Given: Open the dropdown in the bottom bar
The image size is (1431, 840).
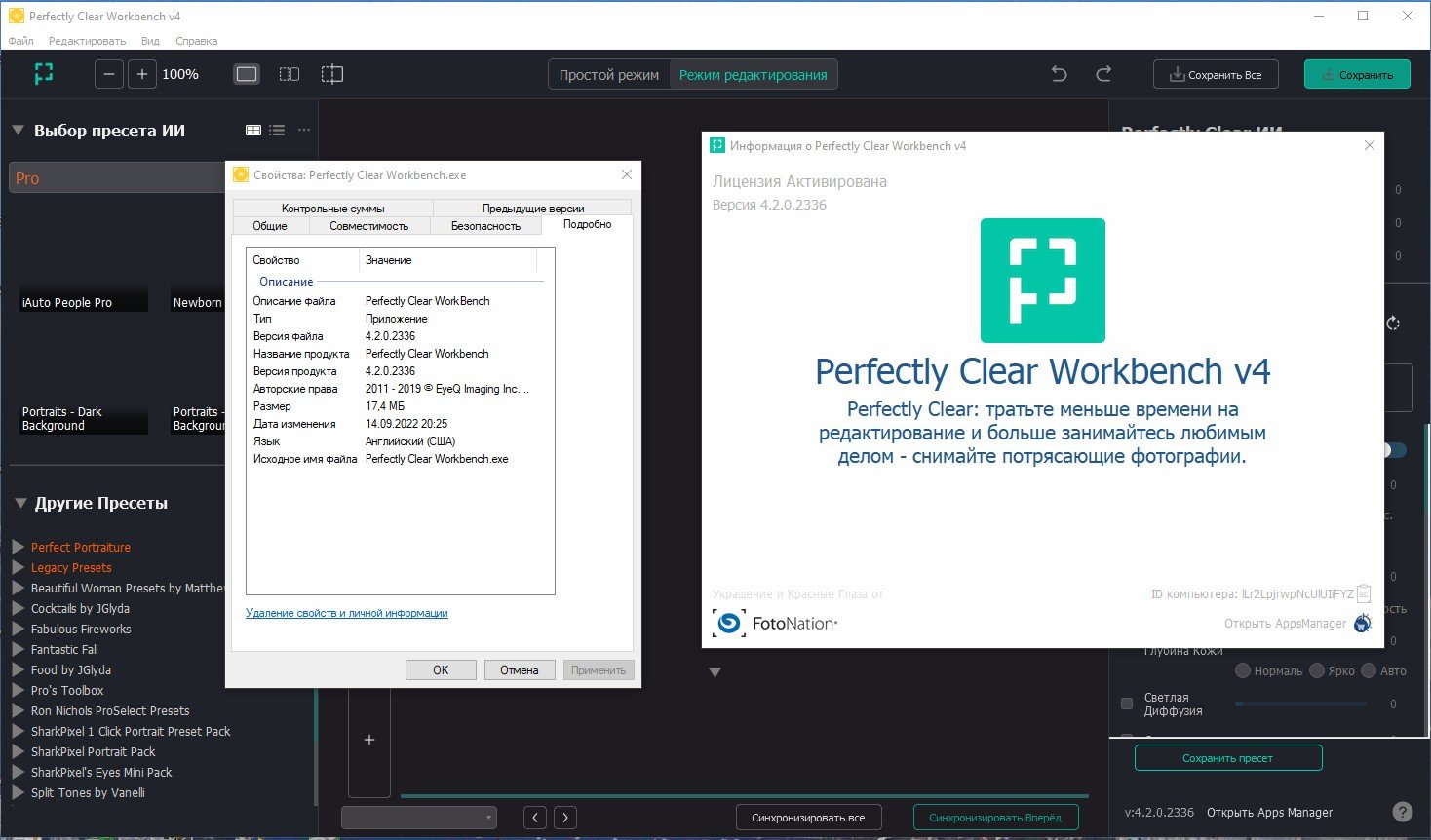Looking at the screenshot, I should (419, 818).
